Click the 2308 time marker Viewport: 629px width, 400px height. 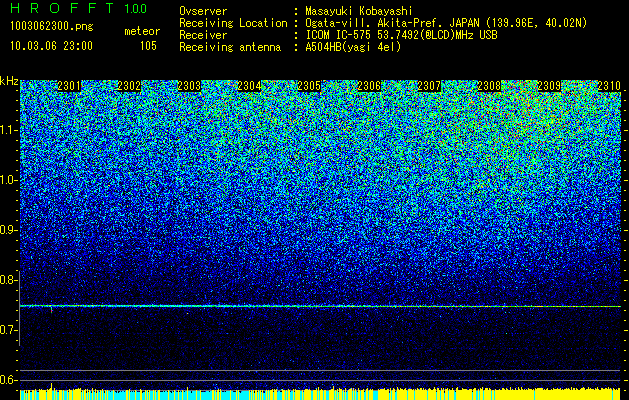pos(489,86)
